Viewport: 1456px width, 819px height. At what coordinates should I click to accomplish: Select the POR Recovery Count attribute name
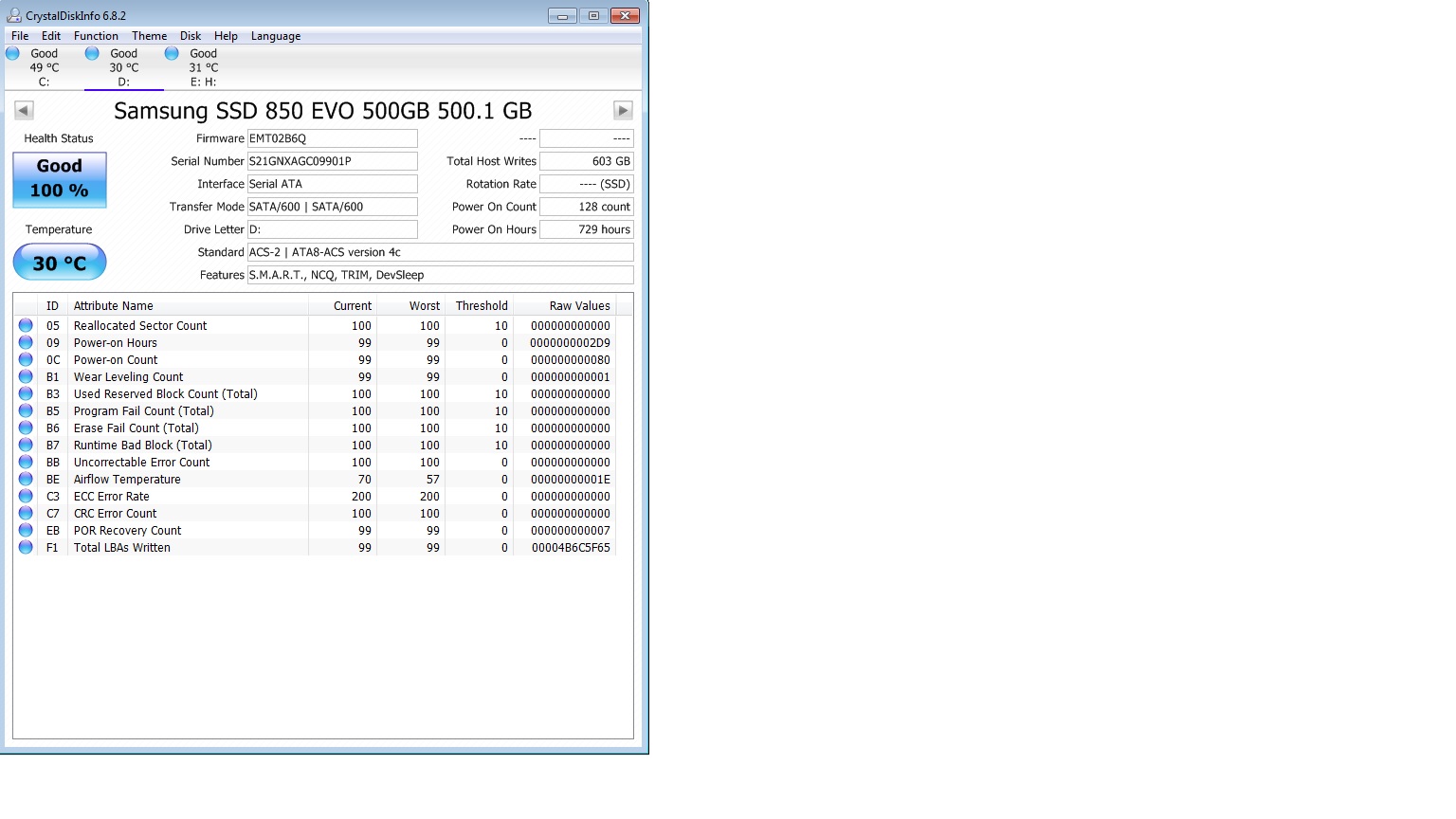coord(128,531)
